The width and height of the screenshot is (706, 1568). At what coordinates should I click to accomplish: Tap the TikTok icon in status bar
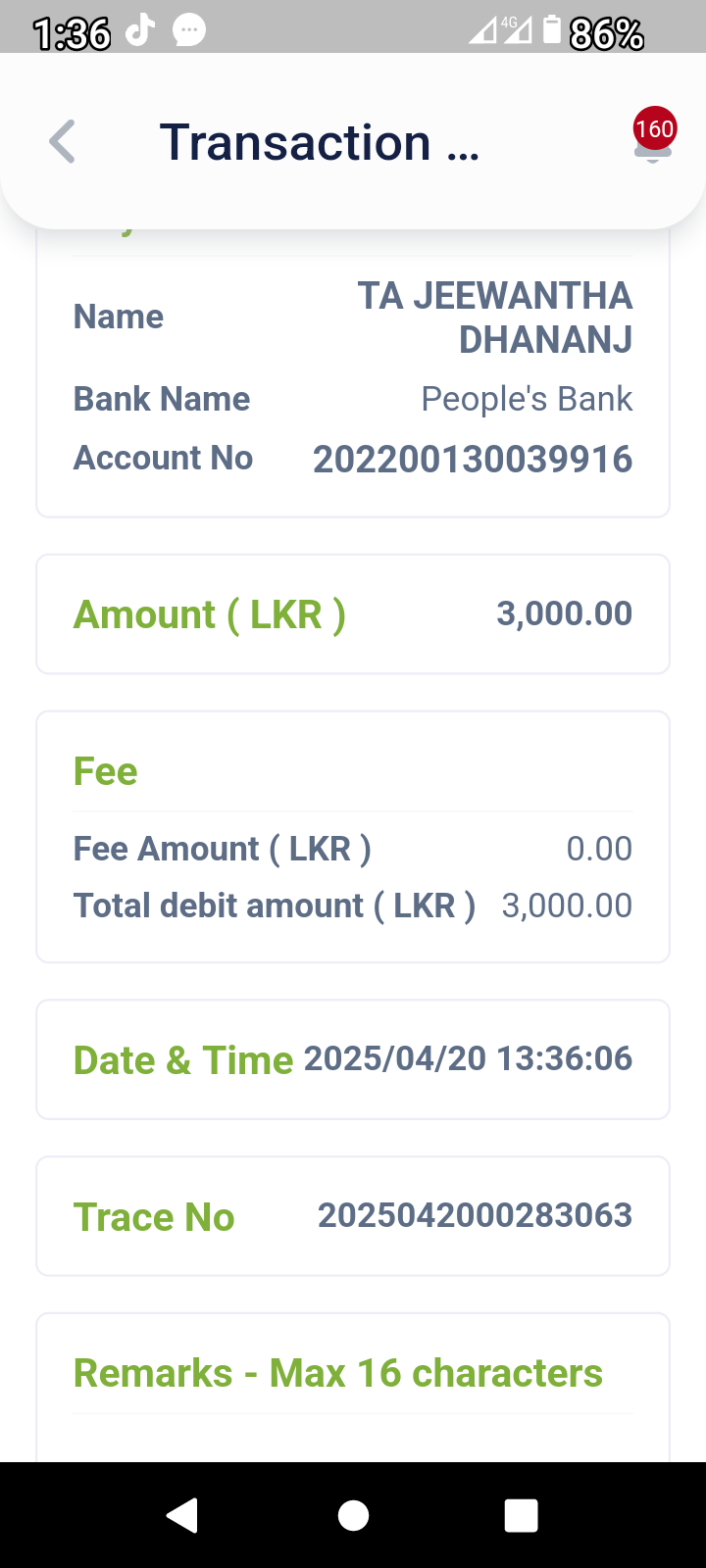tap(140, 31)
